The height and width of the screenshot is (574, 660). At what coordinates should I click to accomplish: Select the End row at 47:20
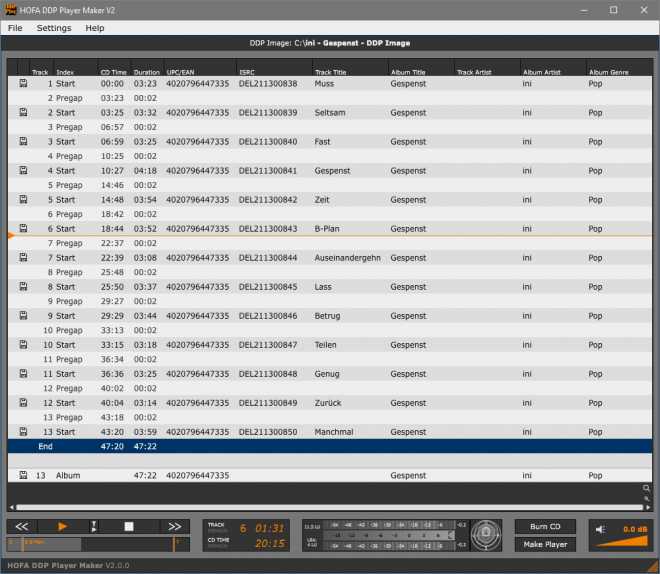coord(330,446)
